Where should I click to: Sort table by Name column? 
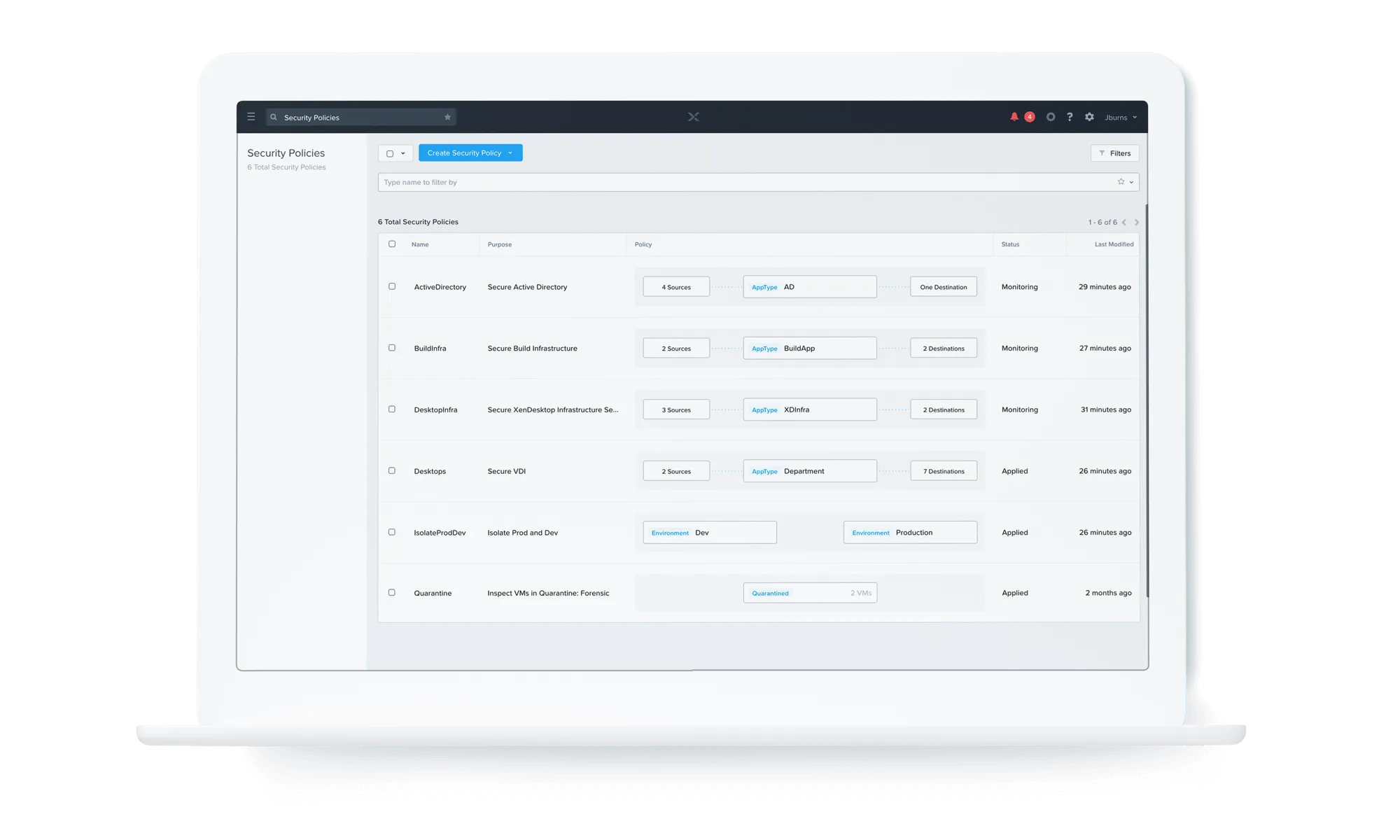[420, 244]
